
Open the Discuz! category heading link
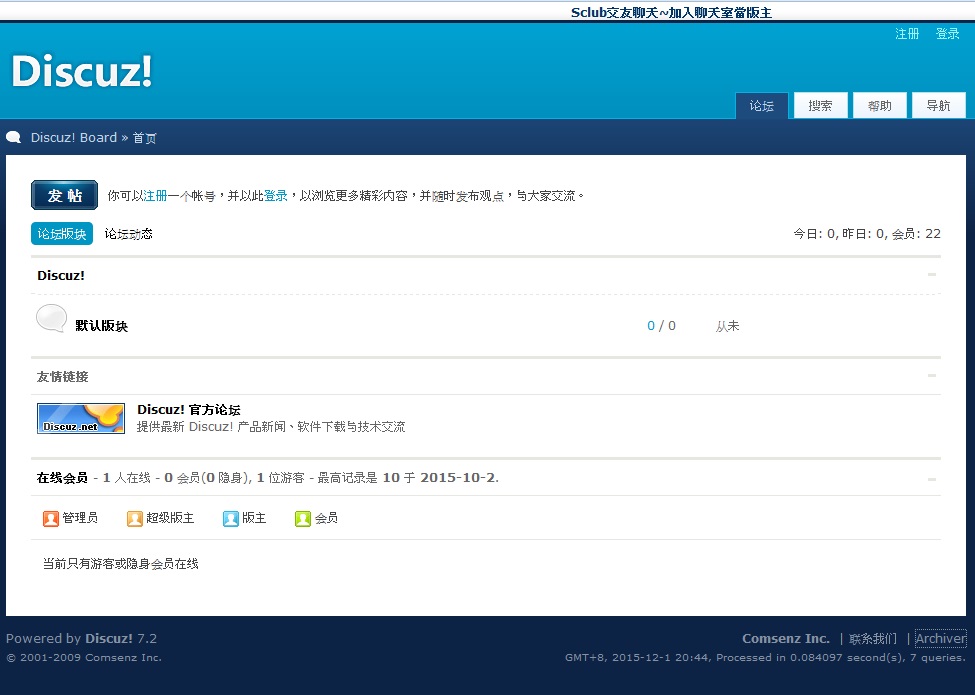point(61,275)
